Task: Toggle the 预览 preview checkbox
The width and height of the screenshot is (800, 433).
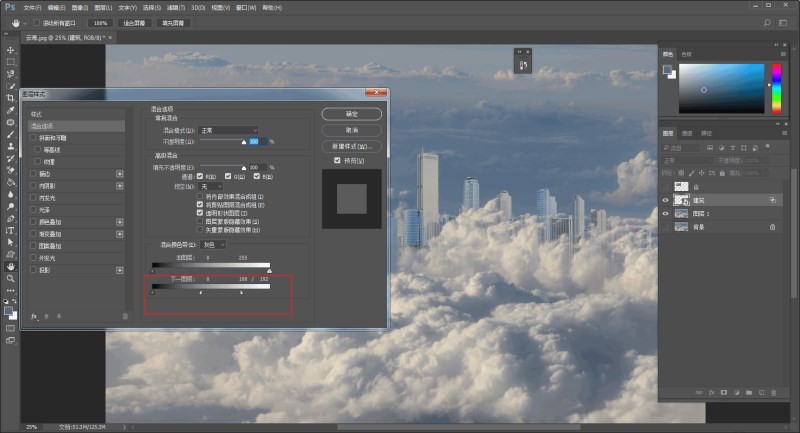Action: coord(337,160)
